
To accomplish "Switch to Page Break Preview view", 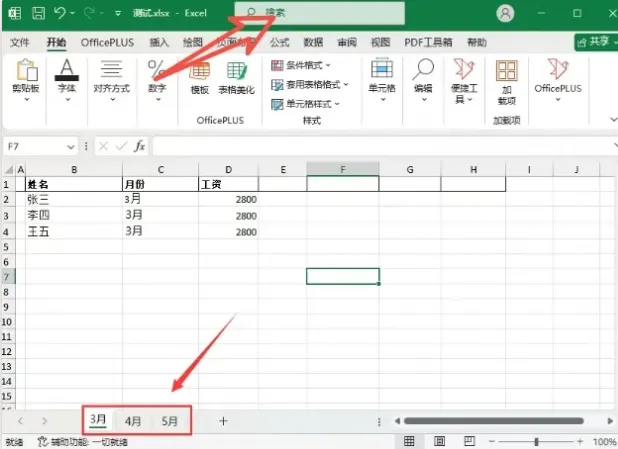I will tap(469, 441).
